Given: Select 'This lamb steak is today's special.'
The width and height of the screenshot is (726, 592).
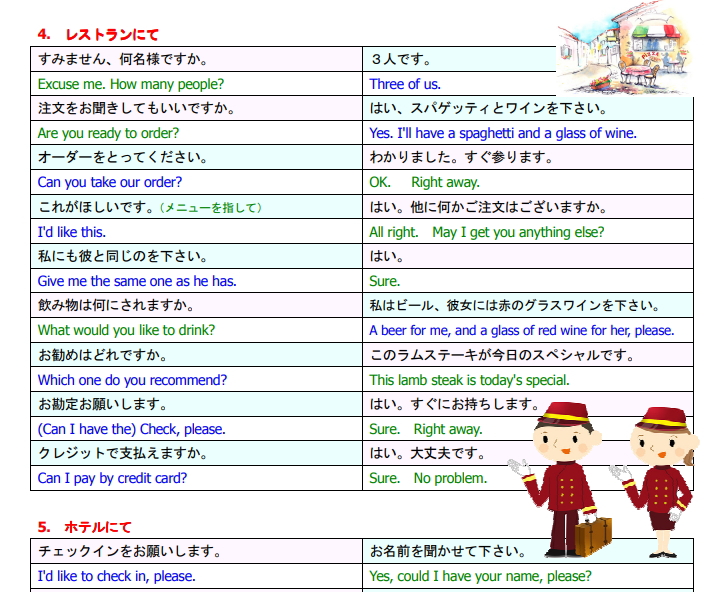Looking at the screenshot, I should pyautogui.click(x=469, y=380).
